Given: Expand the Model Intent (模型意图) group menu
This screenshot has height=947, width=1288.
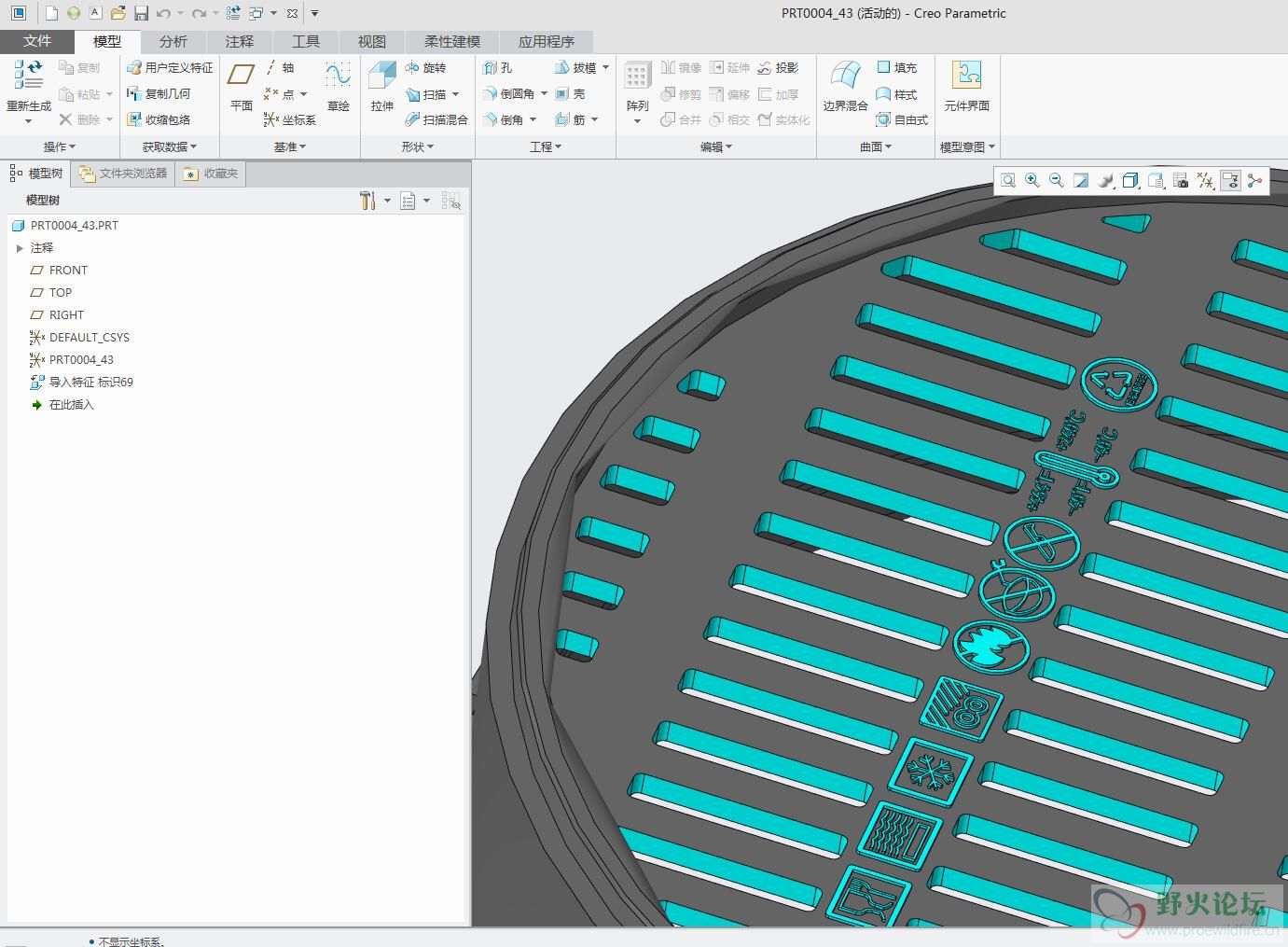Looking at the screenshot, I should [x=967, y=146].
